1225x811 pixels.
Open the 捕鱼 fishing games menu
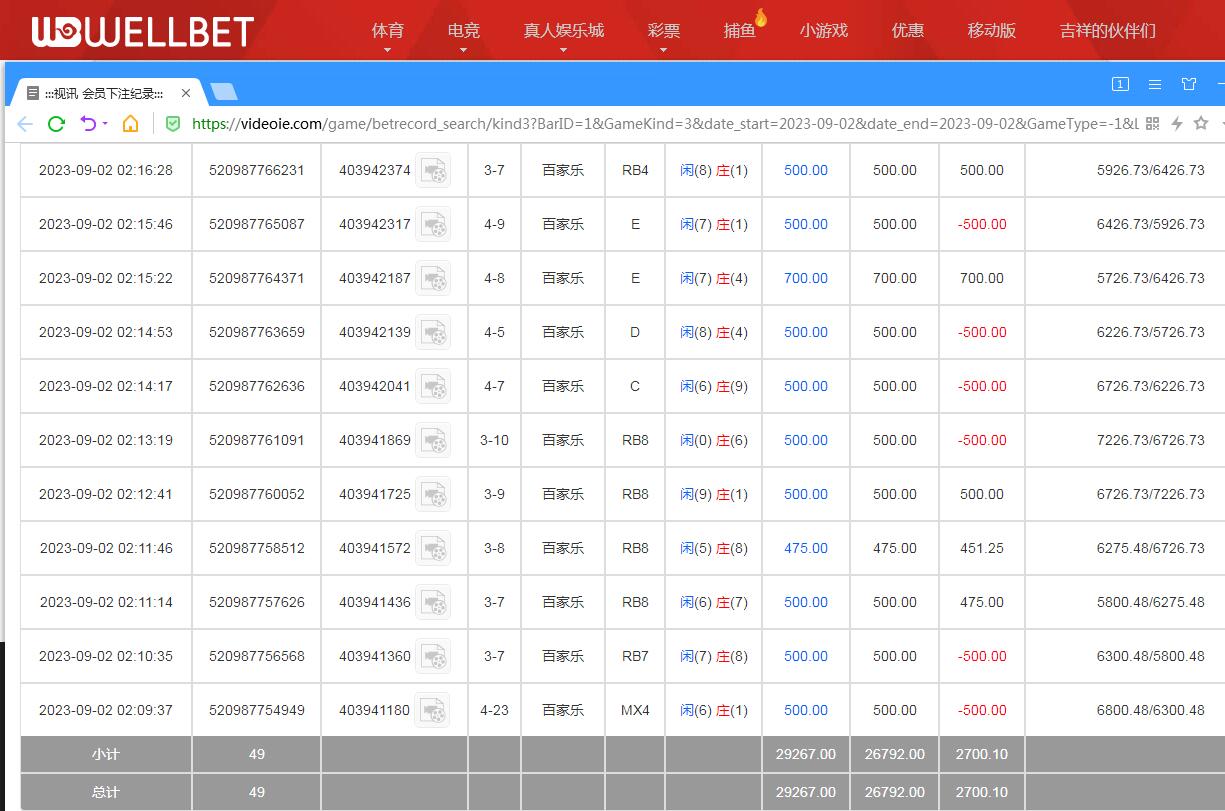tap(740, 30)
